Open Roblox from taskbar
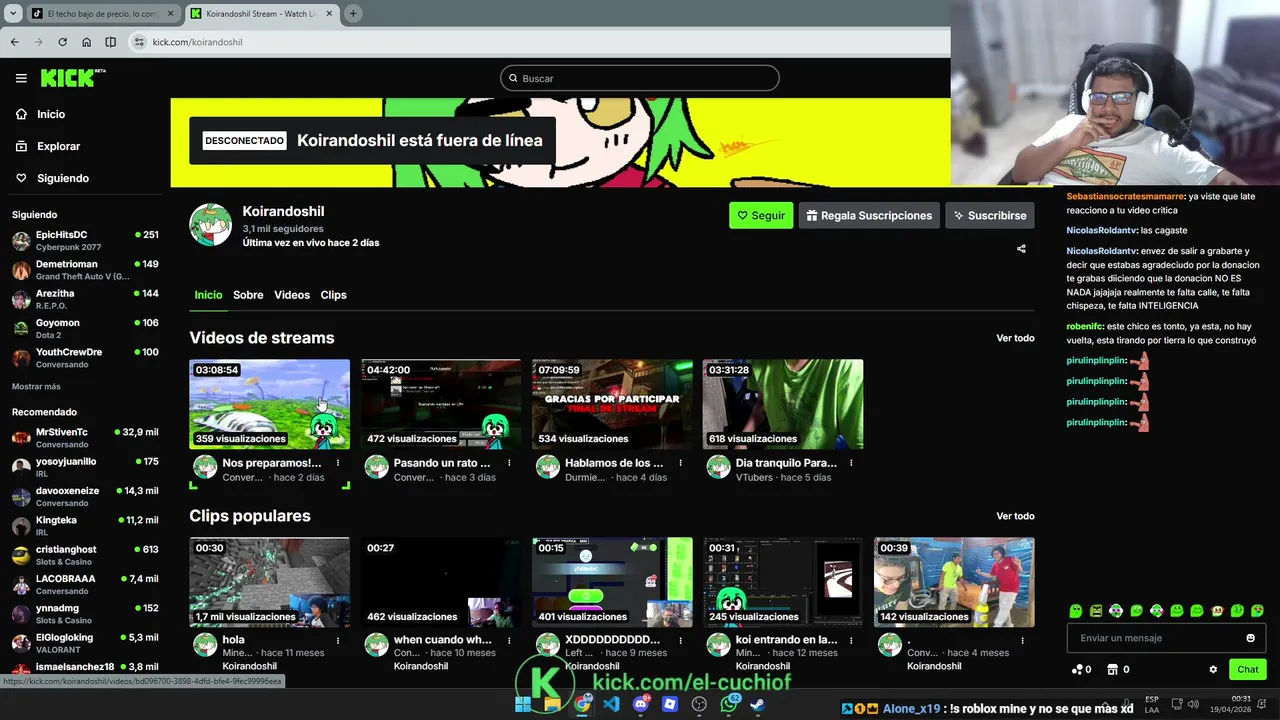Viewport: 1280px width, 720px height. click(x=669, y=704)
